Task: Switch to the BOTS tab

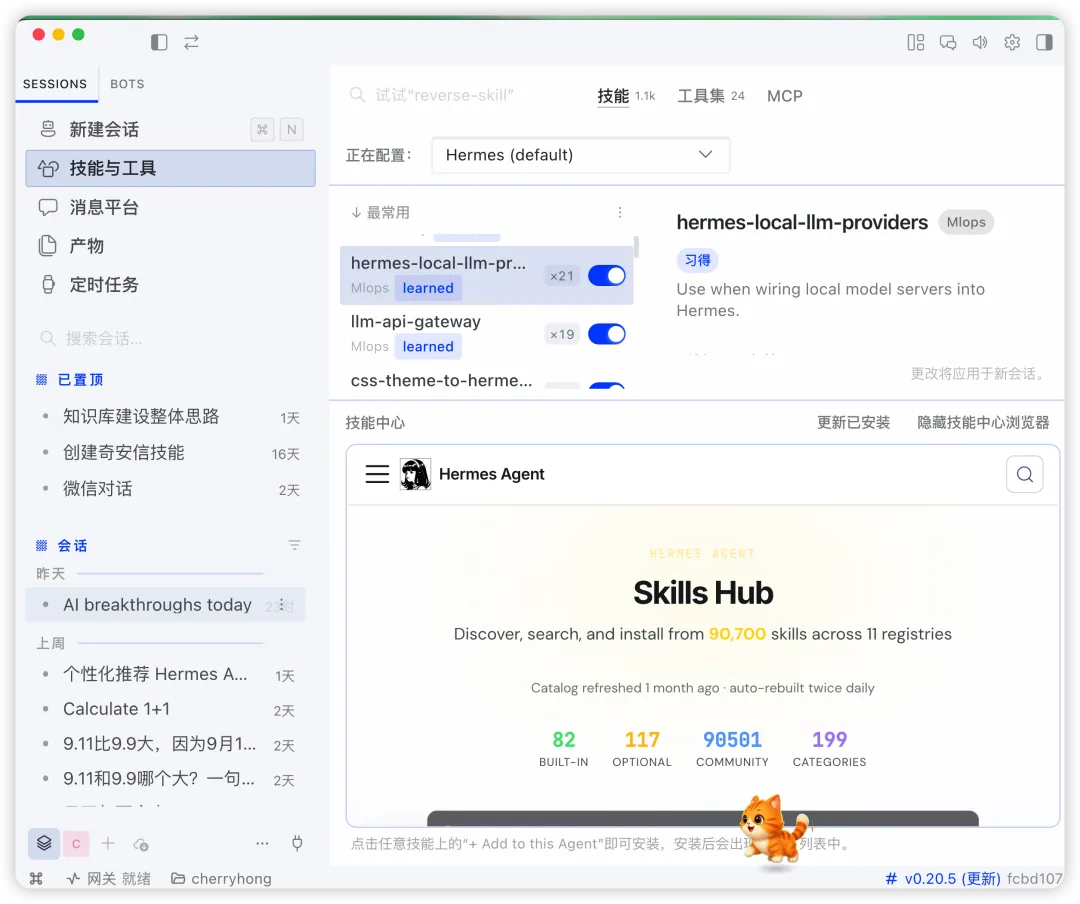Action: point(127,84)
